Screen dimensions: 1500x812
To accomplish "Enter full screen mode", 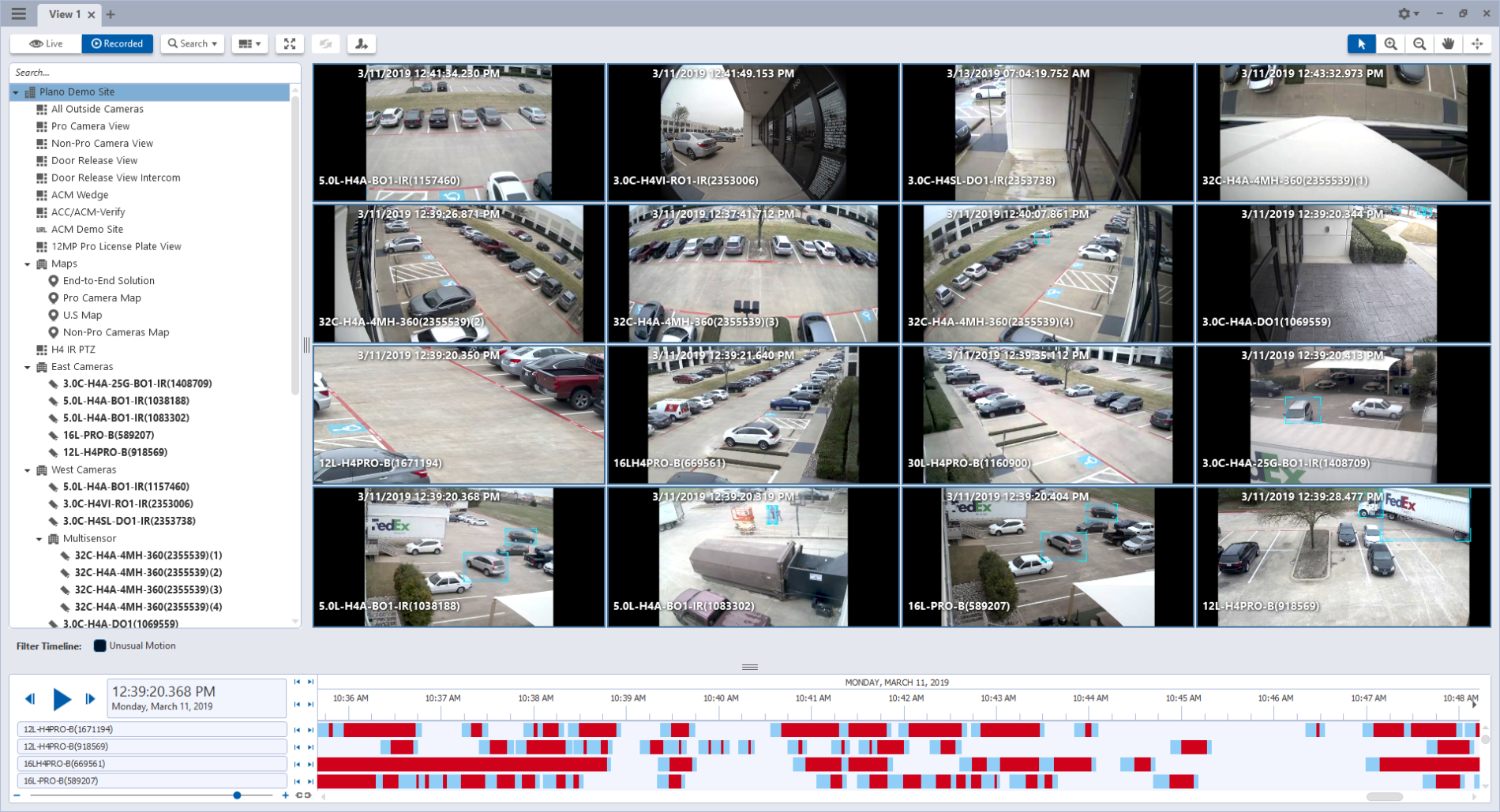I will pos(290,44).
